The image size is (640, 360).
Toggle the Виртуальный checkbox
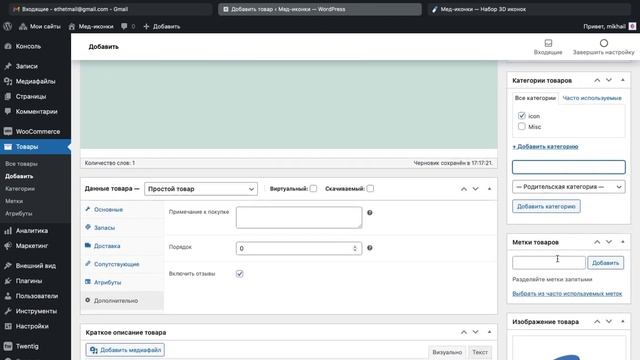(313, 189)
